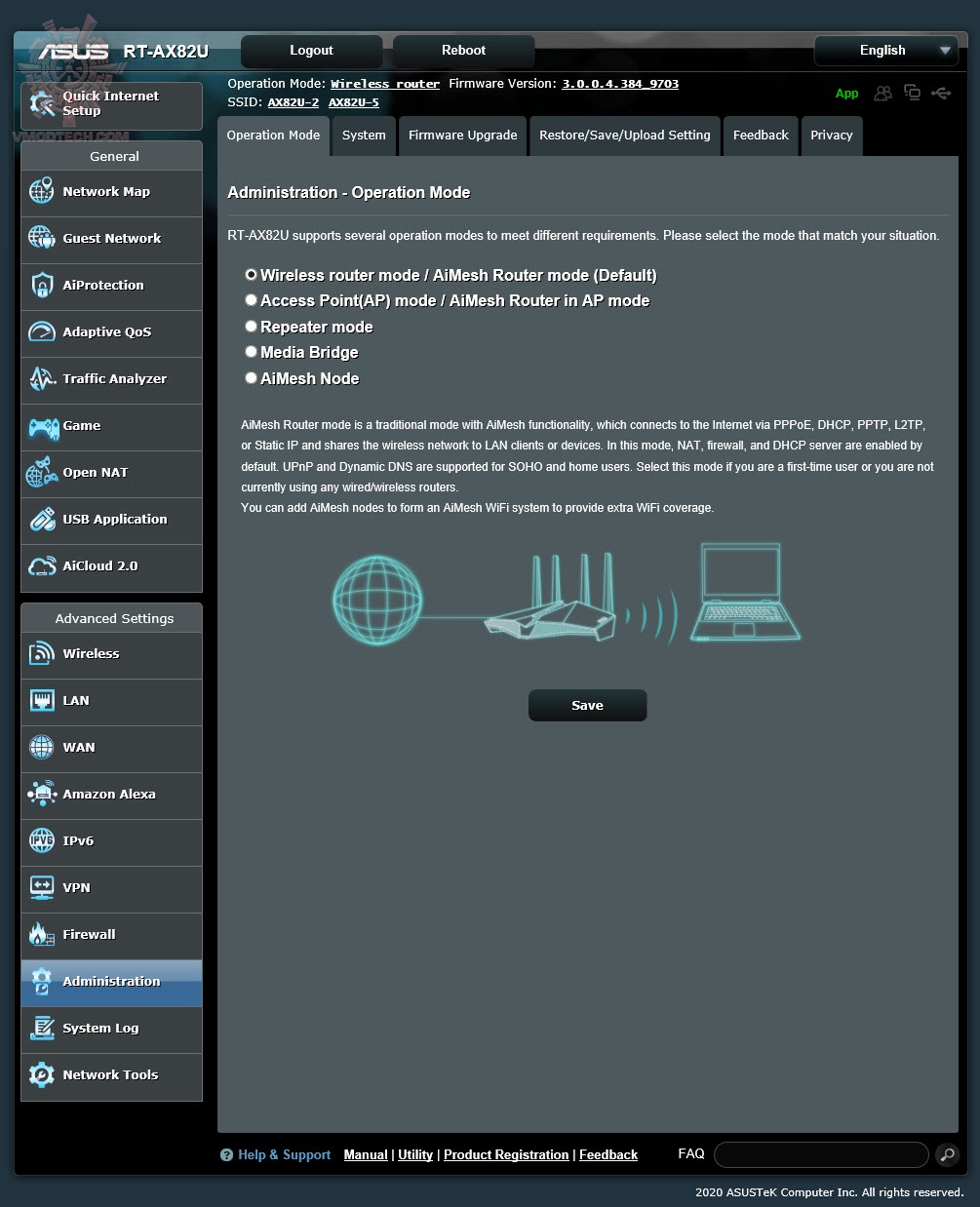Screen dimensions: 980x1207
Task: Click the Logout button
Action: coord(311,51)
